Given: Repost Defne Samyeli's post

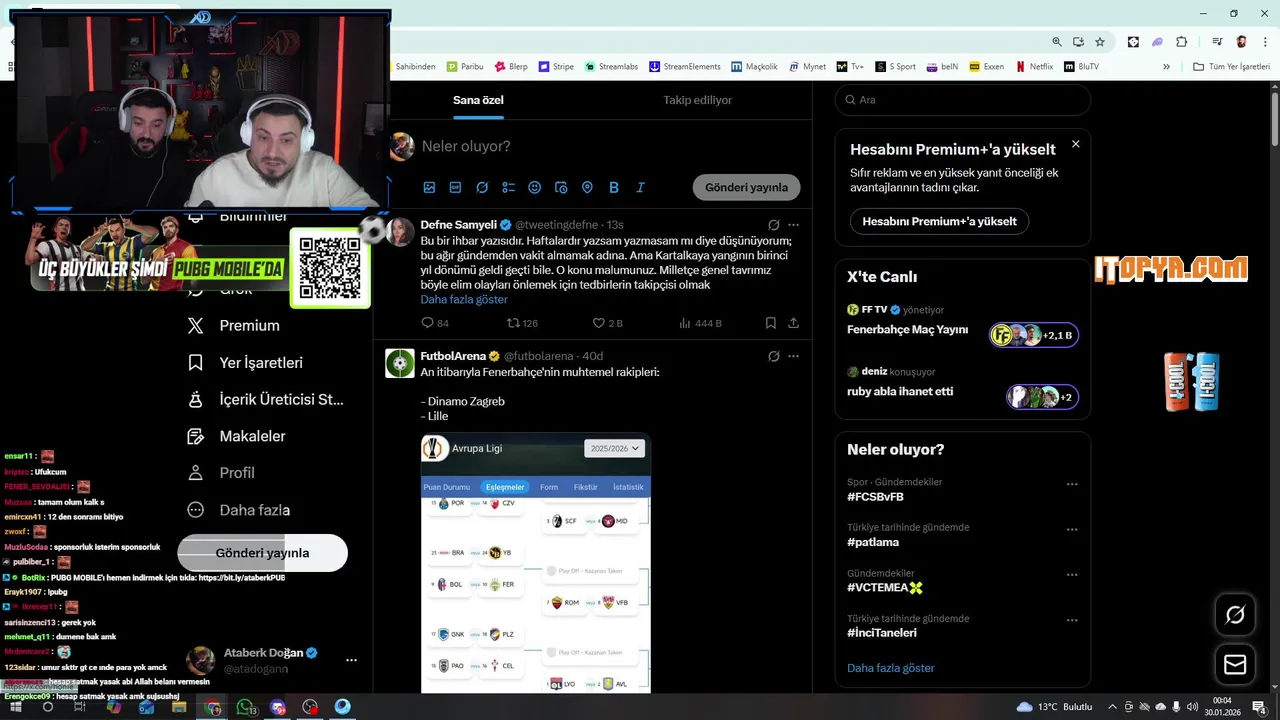Looking at the screenshot, I should tap(522, 323).
